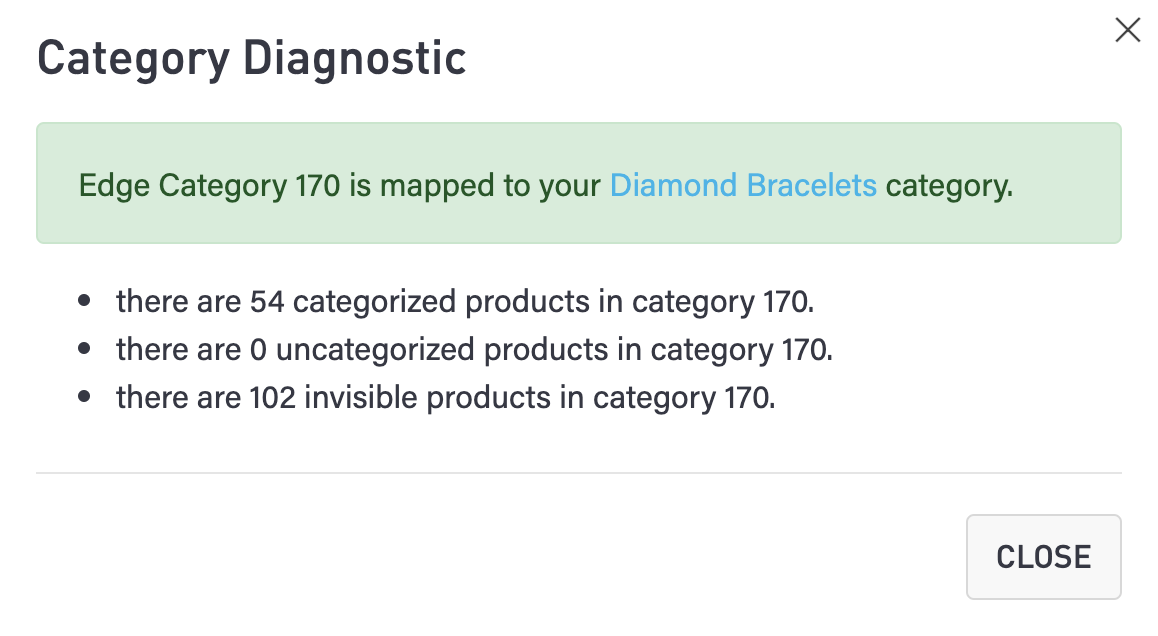Click the '0 uncategorized products' line

474,349
